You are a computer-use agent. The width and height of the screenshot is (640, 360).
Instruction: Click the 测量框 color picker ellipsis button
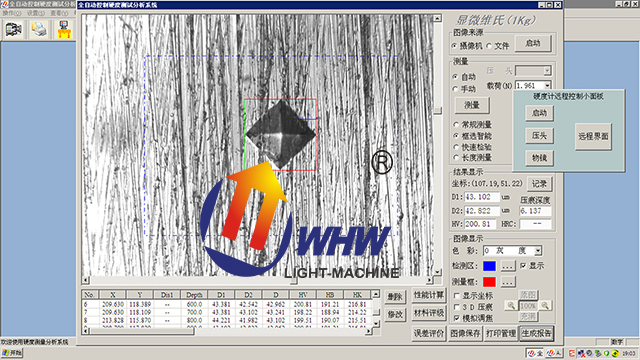tap(508, 282)
